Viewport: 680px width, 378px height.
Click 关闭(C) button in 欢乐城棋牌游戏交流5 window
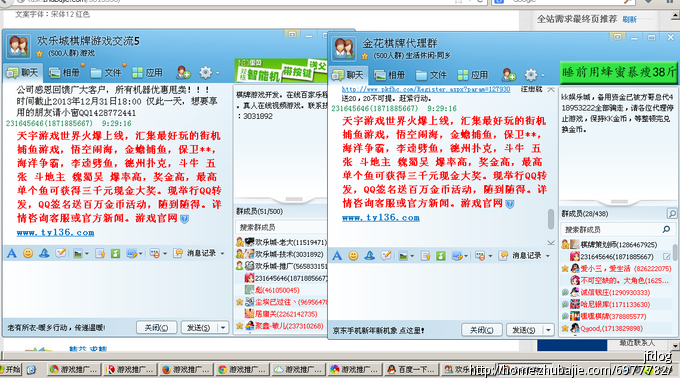click(x=156, y=327)
